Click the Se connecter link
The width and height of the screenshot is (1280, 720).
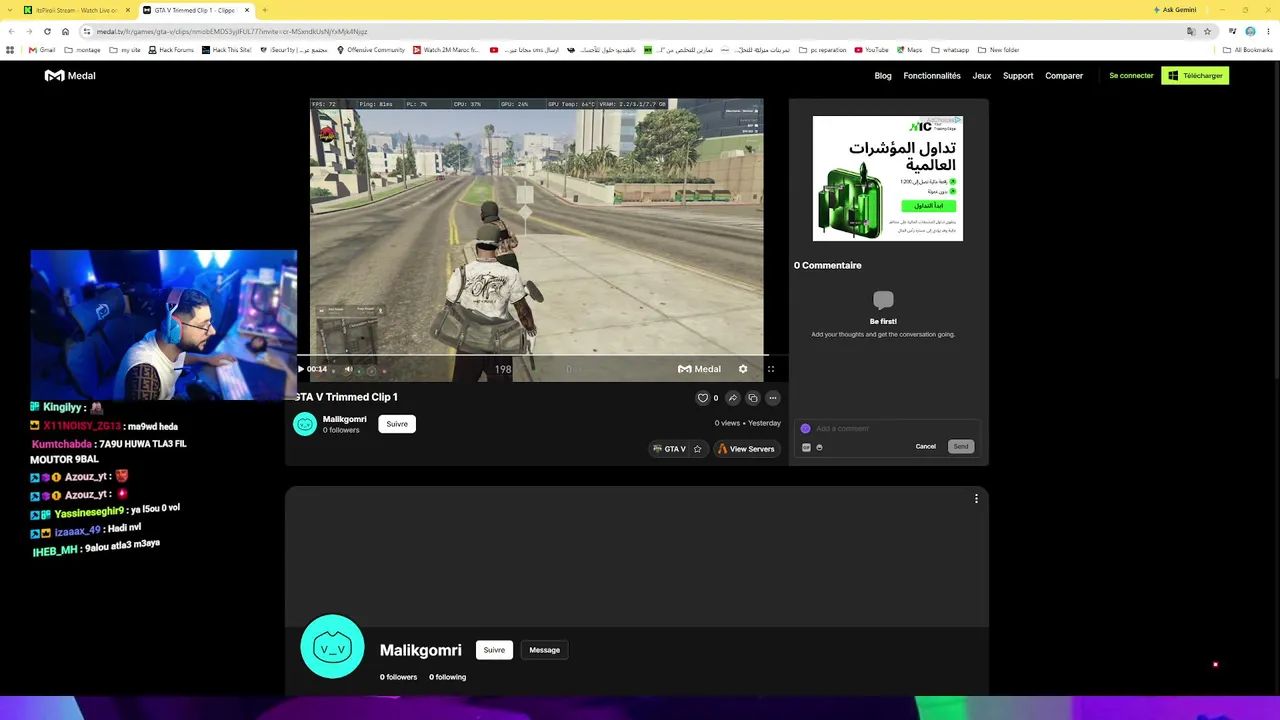pos(1131,76)
